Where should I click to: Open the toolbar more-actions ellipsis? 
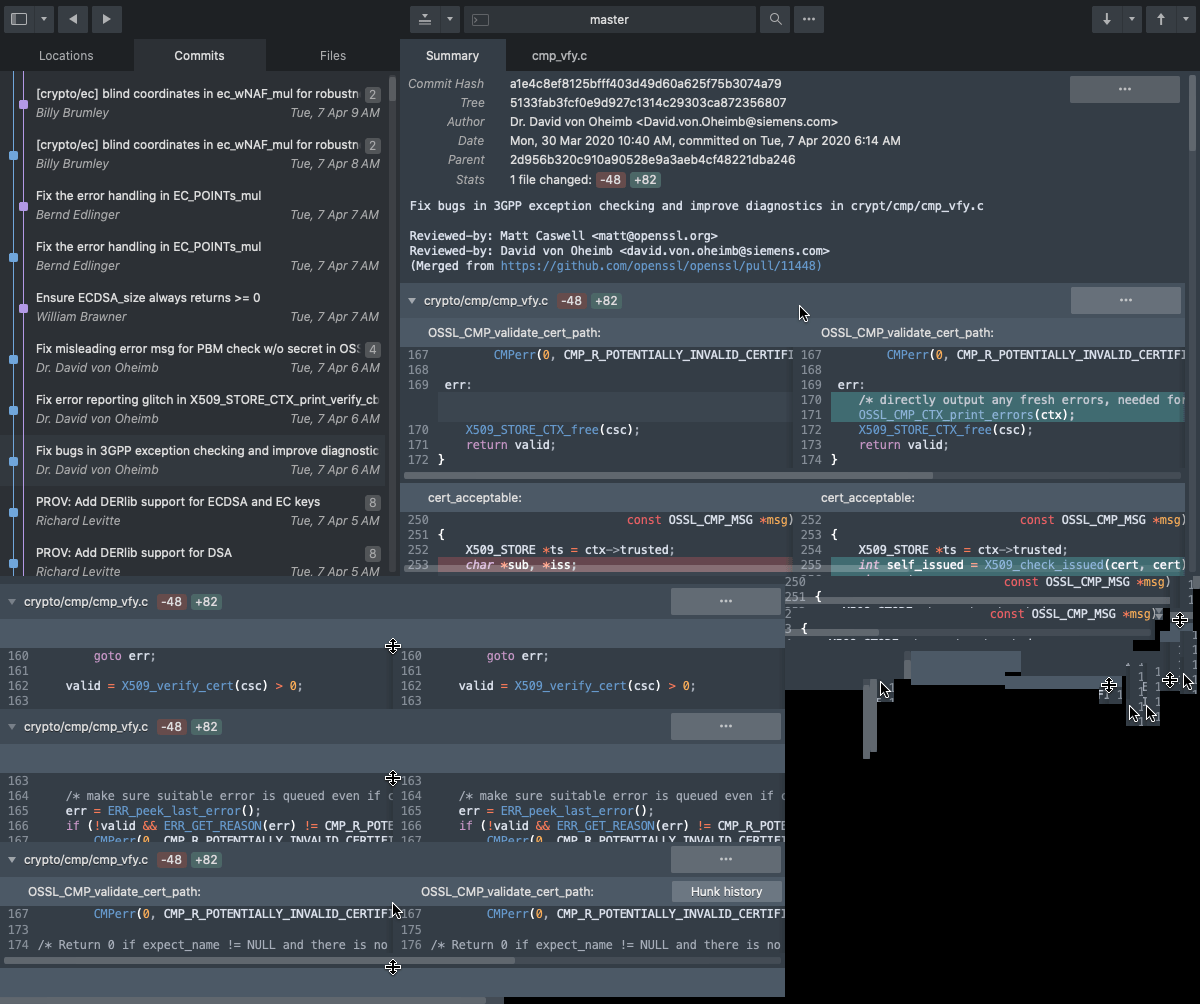(809, 19)
